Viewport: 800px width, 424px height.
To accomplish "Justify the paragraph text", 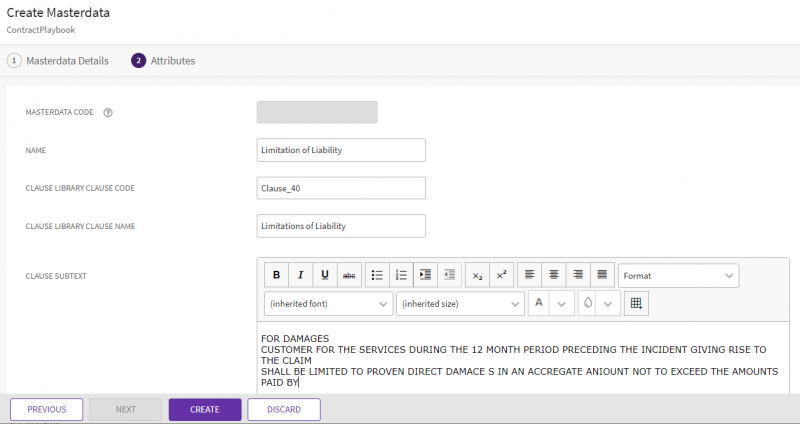I will click(x=601, y=275).
